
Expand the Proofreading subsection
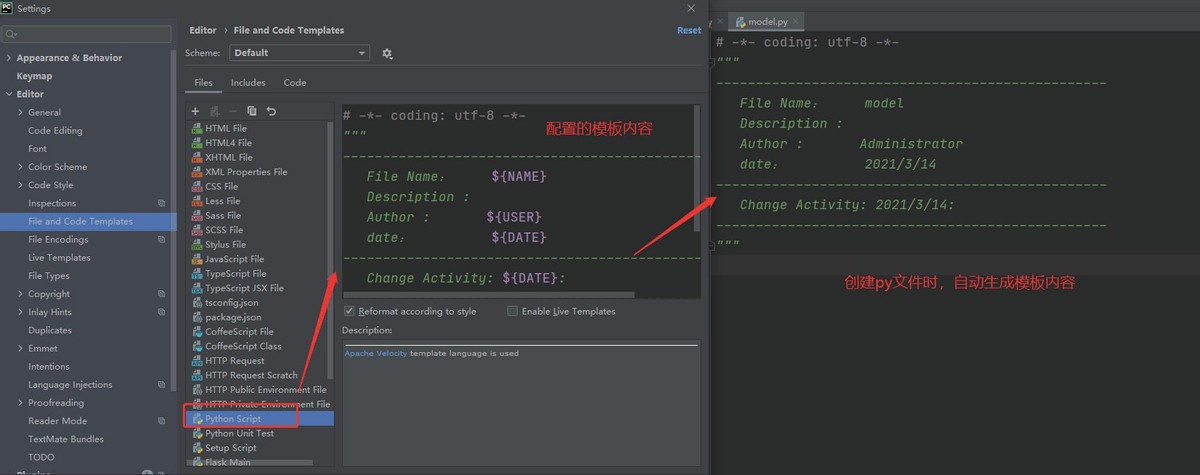(x=20, y=403)
